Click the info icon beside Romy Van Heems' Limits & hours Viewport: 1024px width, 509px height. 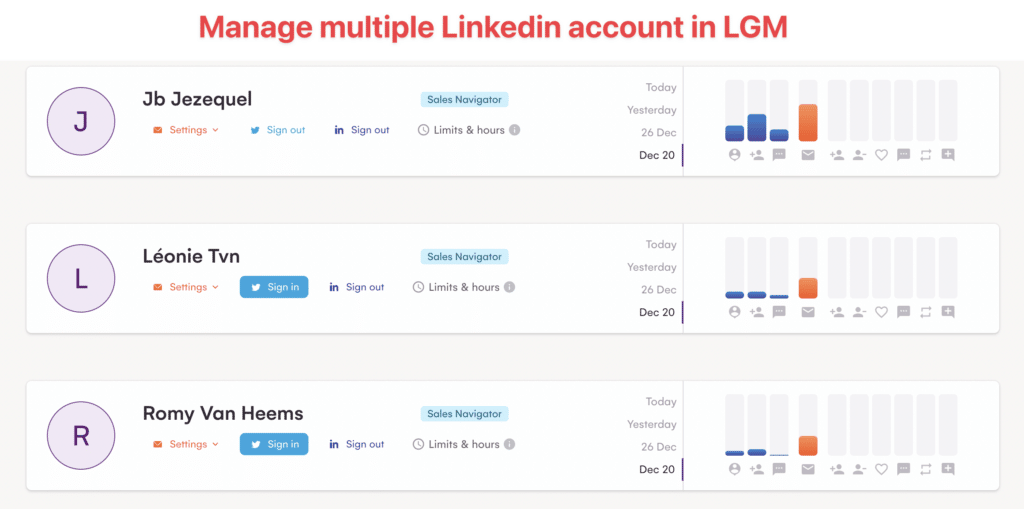pyautogui.click(x=509, y=444)
